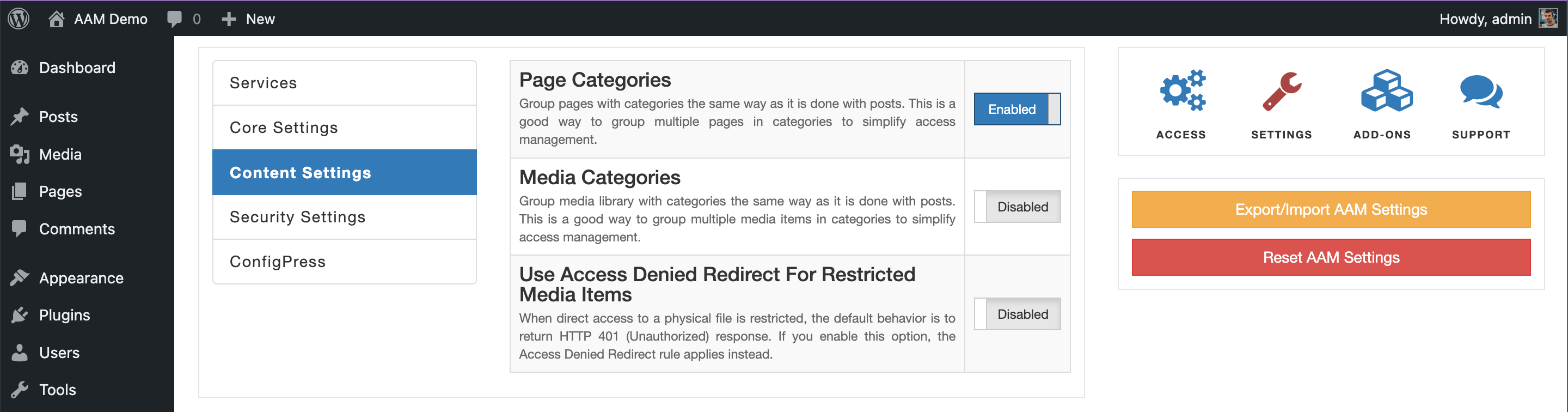1568x412 pixels.
Task: Expand the Appearance sidebar menu
Action: pos(81,278)
